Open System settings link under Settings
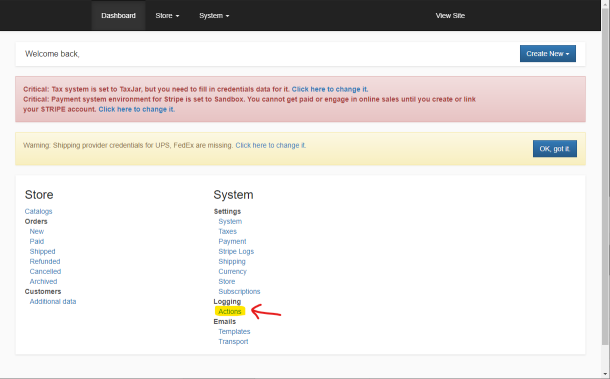This screenshot has width=610, height=379. (x=230, y=221)
